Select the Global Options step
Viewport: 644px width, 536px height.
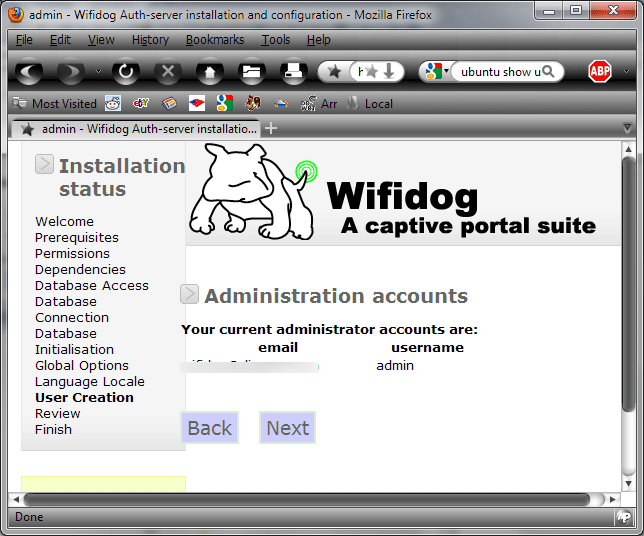click(82, 366)
